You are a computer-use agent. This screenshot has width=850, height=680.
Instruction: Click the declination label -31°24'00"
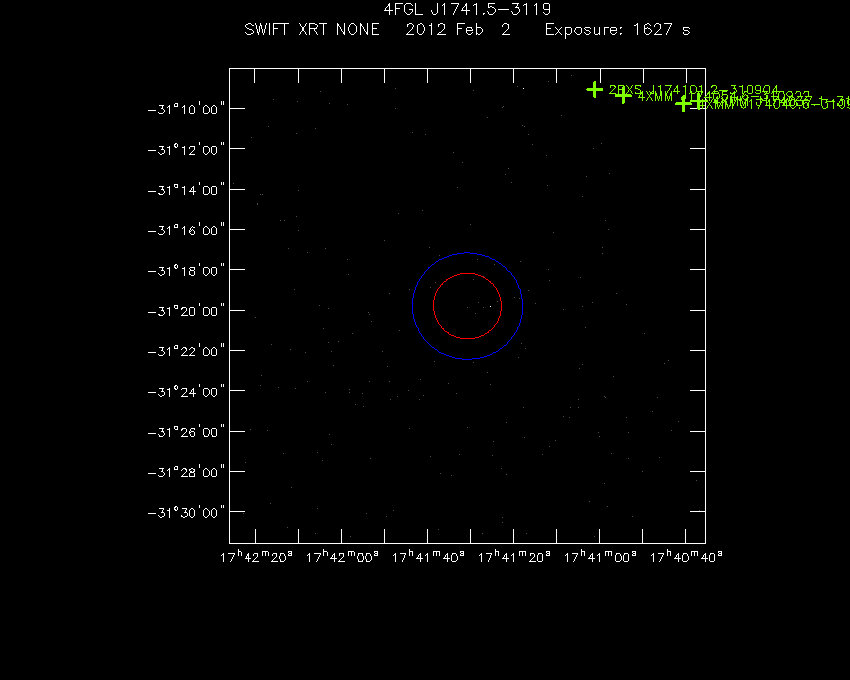[x=186, y=392]
